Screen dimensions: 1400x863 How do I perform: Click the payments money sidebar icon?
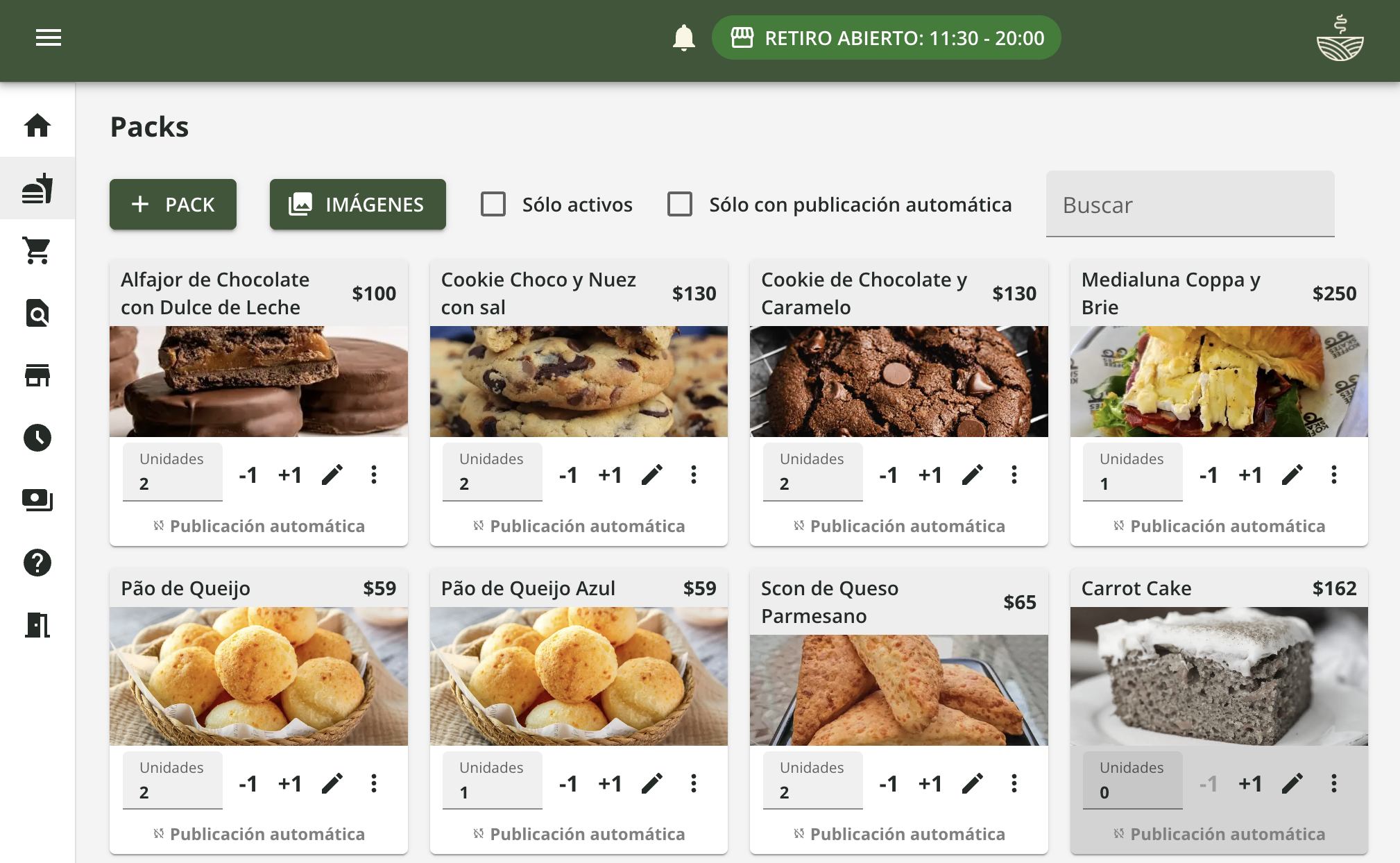pyautogui.click(x=37, y=500)
